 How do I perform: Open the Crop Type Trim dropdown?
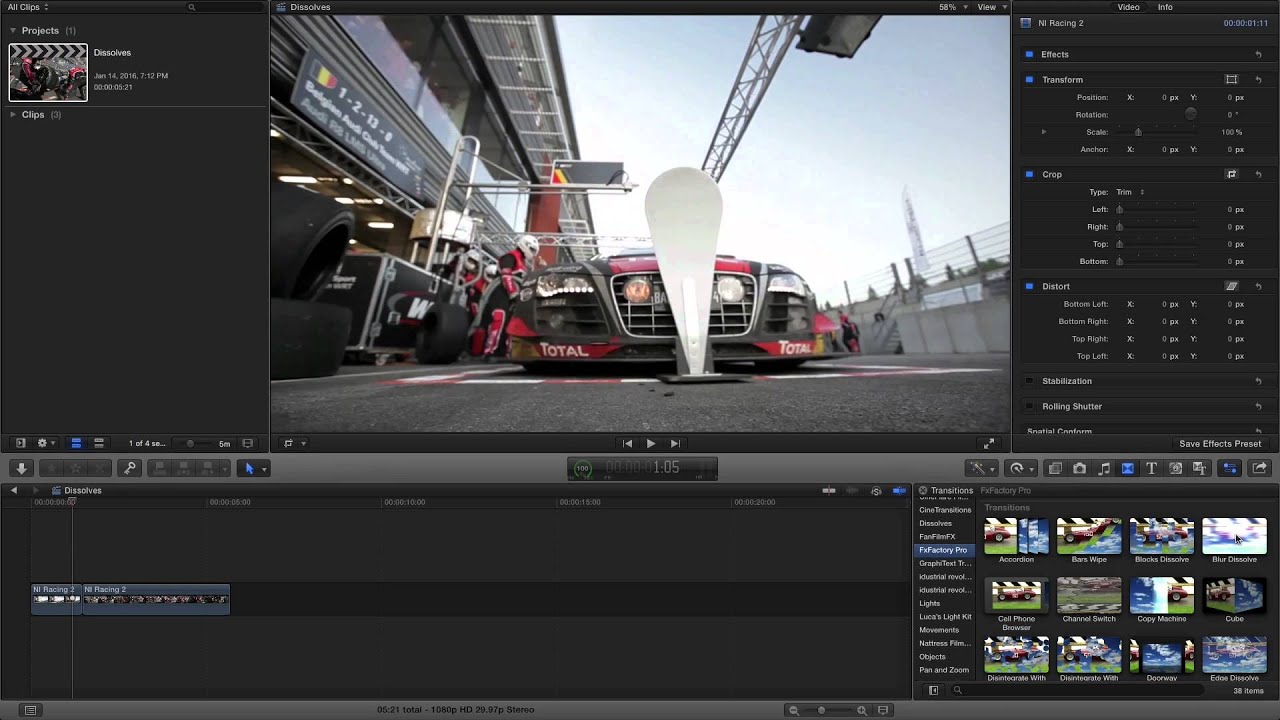[1131, 192]
